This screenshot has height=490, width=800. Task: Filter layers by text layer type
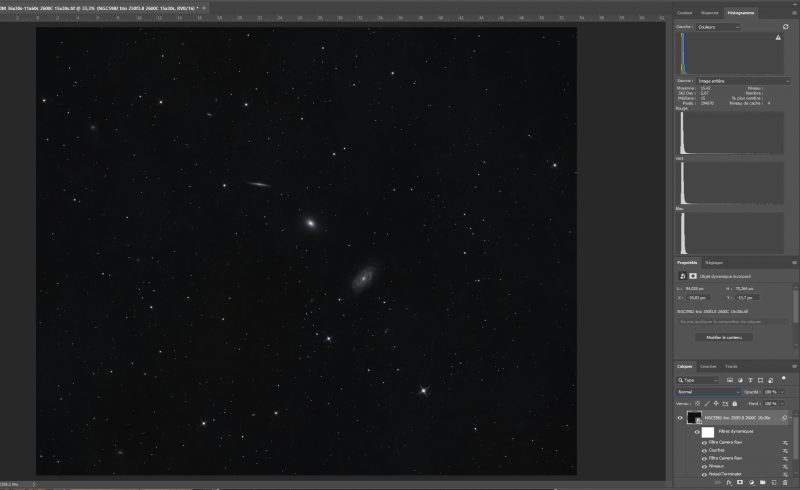coord(750,380)
